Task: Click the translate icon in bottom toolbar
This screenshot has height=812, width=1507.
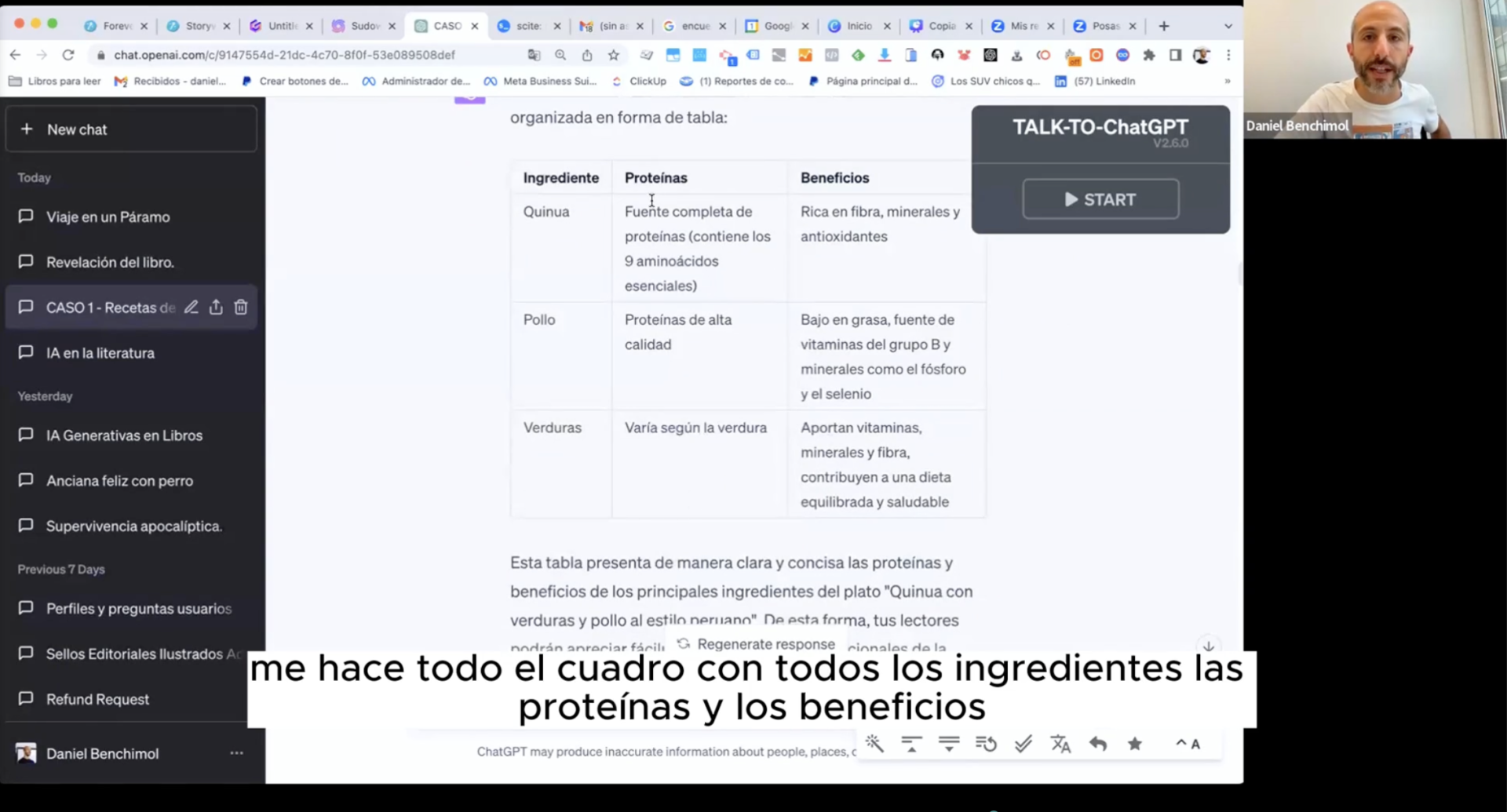Action: (x=1060, y=744)
